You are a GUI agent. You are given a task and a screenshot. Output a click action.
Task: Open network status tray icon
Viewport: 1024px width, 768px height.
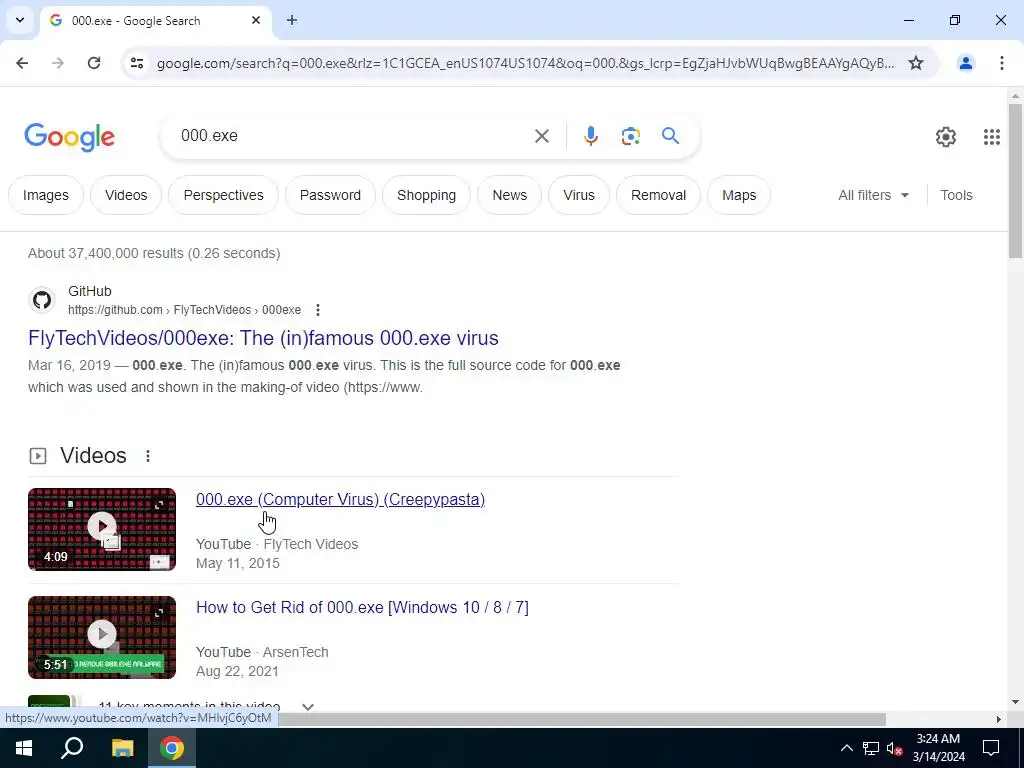871,748
